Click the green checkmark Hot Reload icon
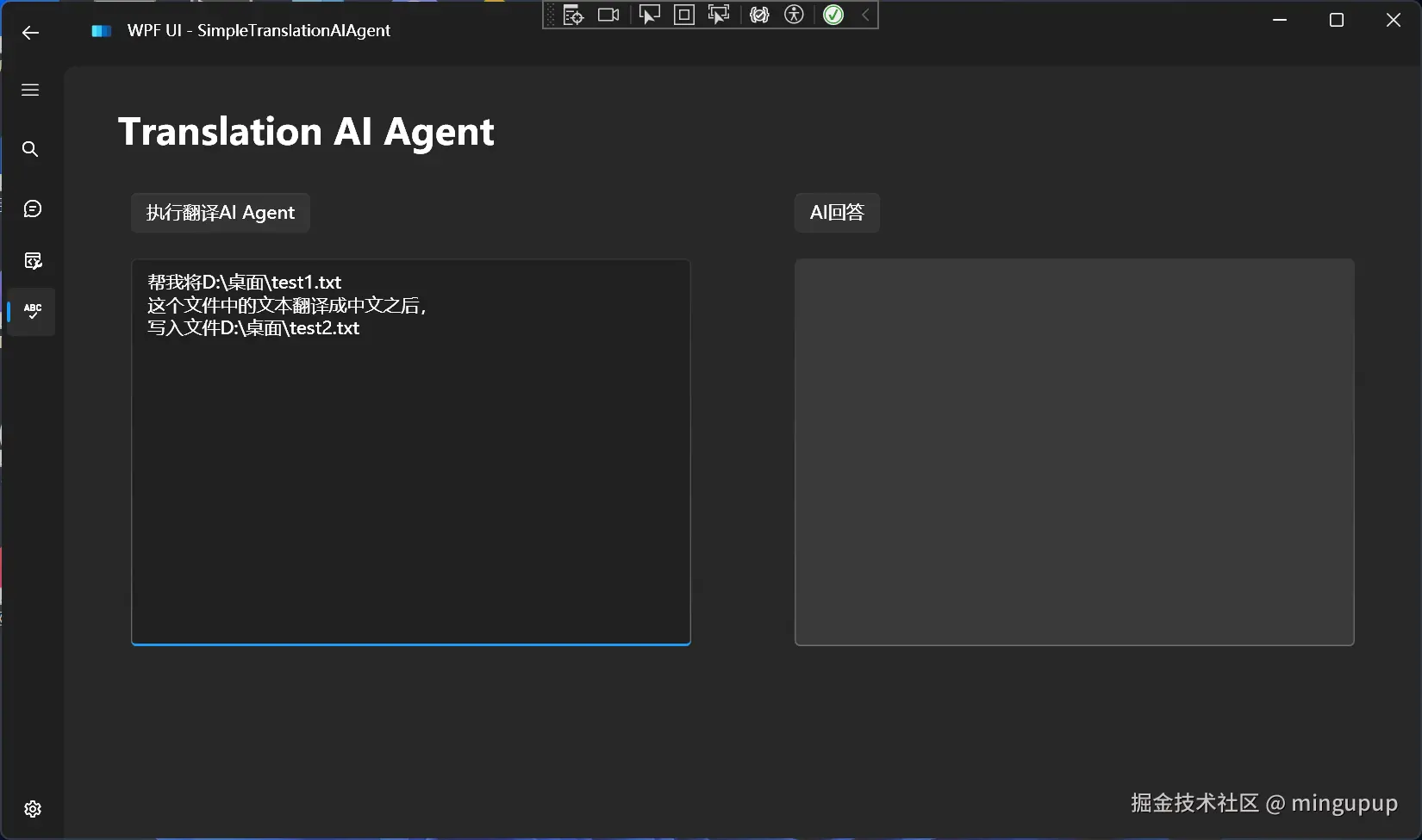The height and width of the screenshot is (840, 1422). tap(833, 15)
